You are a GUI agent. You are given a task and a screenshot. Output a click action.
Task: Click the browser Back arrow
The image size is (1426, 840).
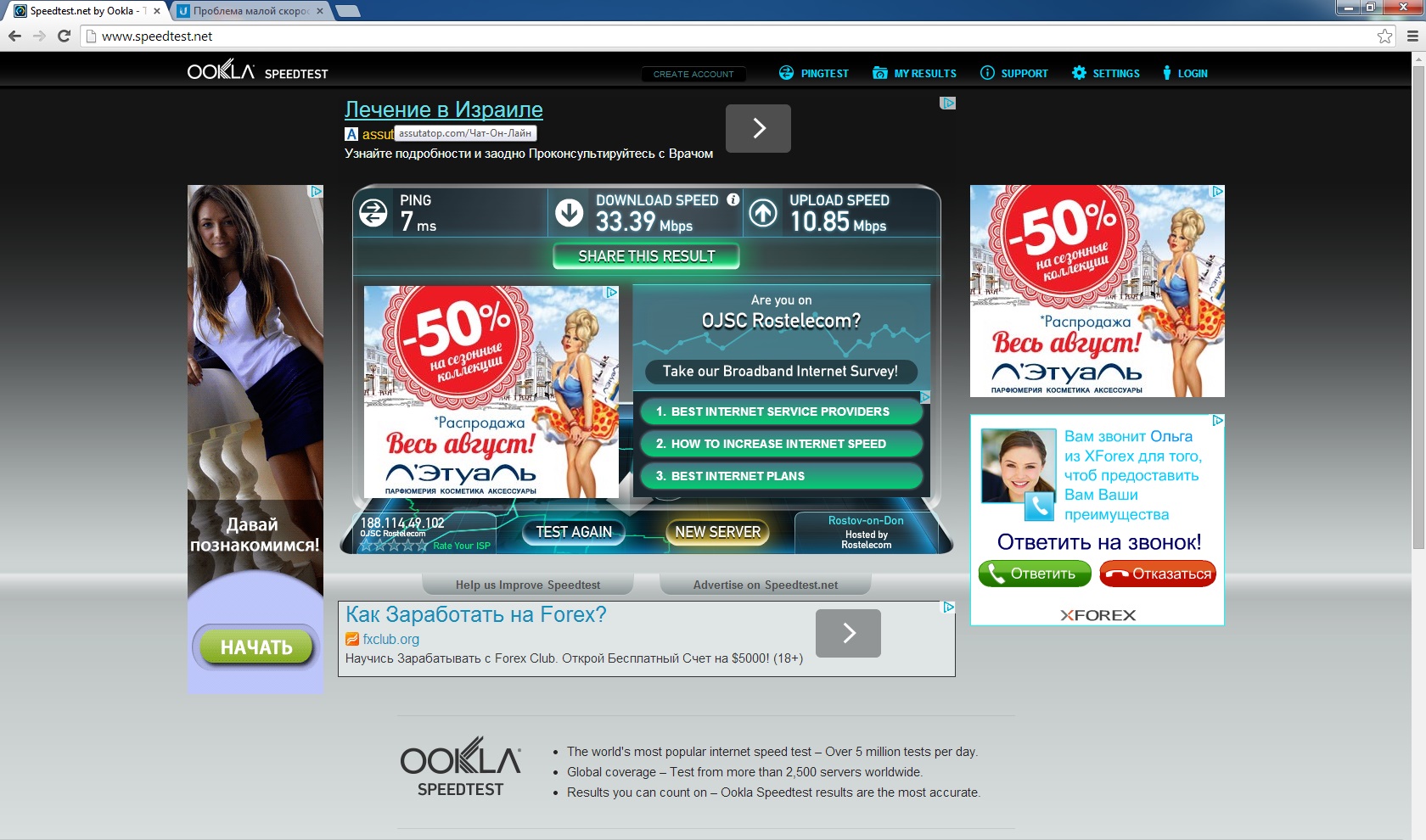14,36
